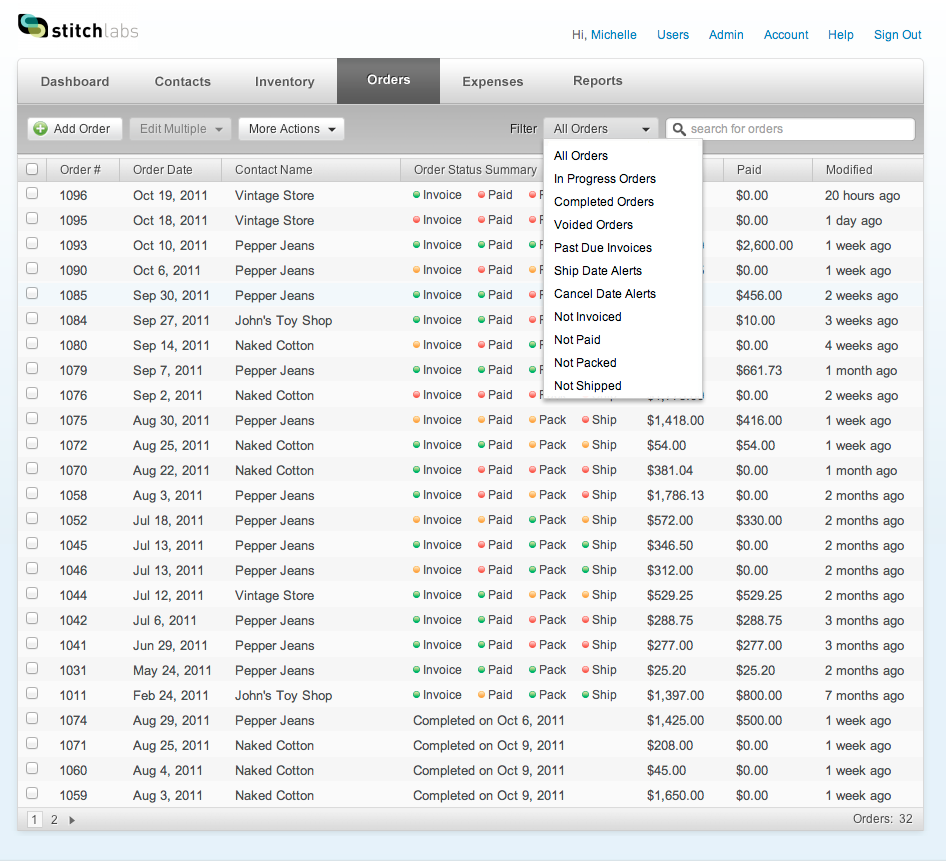Click orange Pack status dot for order 1044
Viewport: 946px width, 867px height.
532,595
